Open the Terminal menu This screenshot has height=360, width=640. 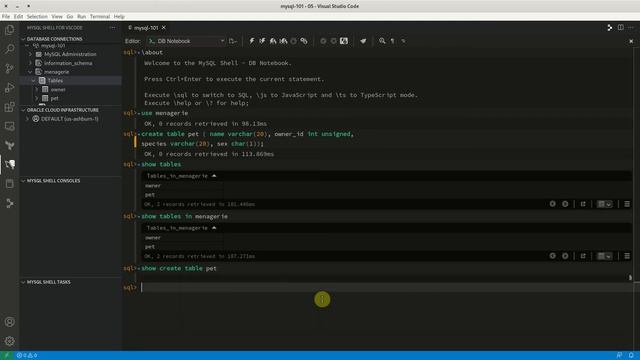tap(100, 16)
